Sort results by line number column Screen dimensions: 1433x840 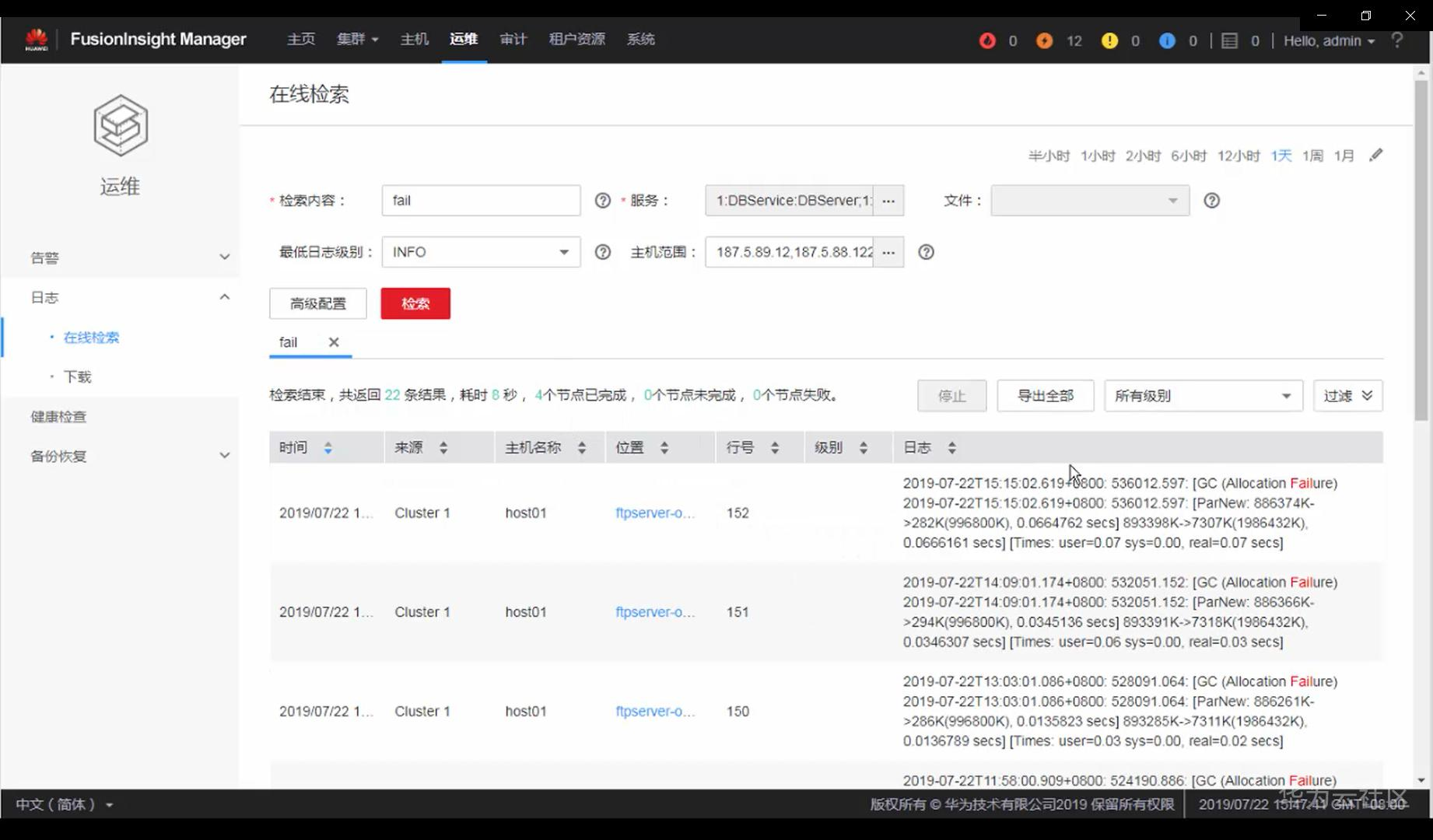[x=775, y=448]
